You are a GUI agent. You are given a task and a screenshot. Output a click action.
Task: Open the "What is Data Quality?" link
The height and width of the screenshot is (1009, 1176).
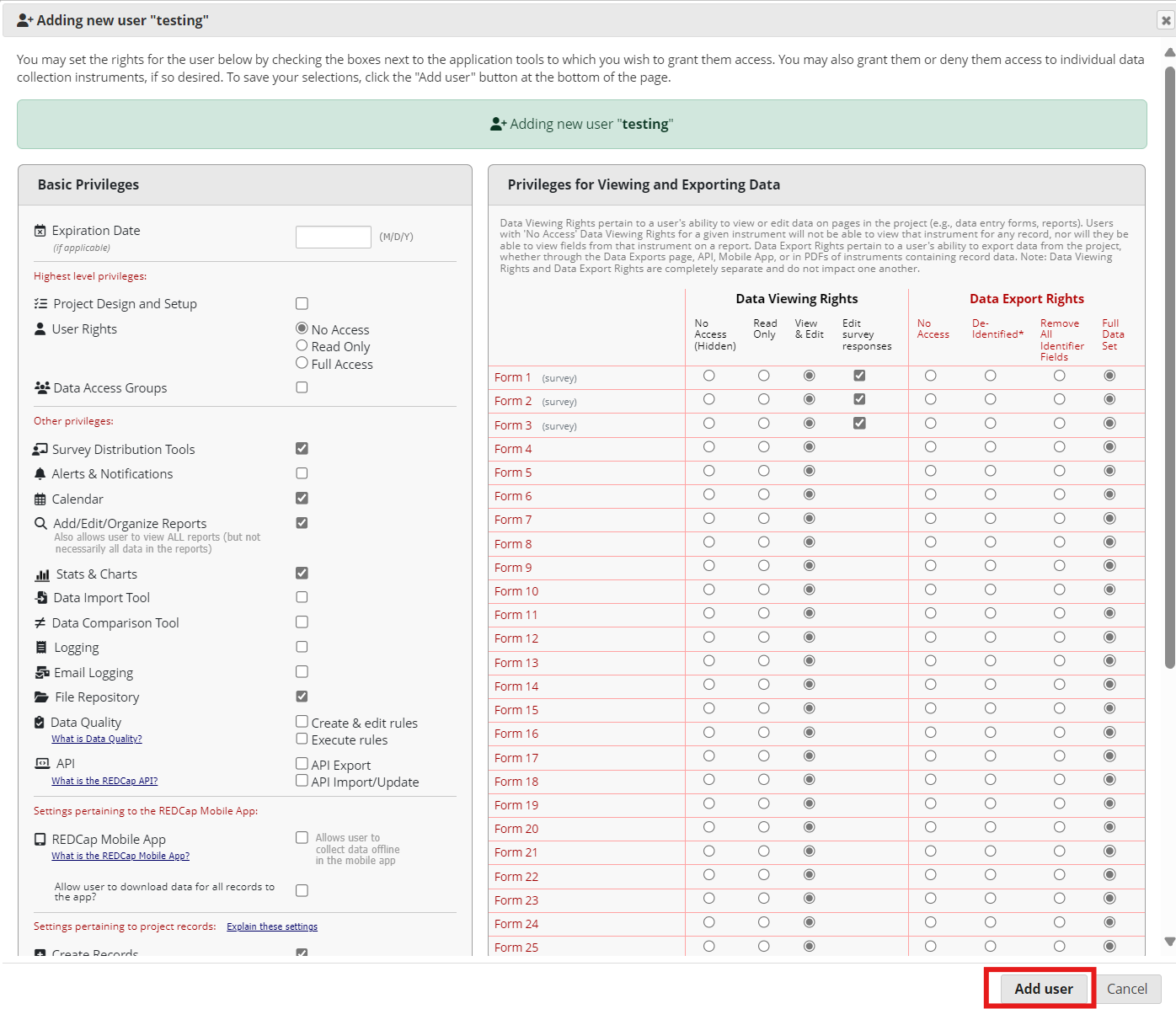(96, 739)
